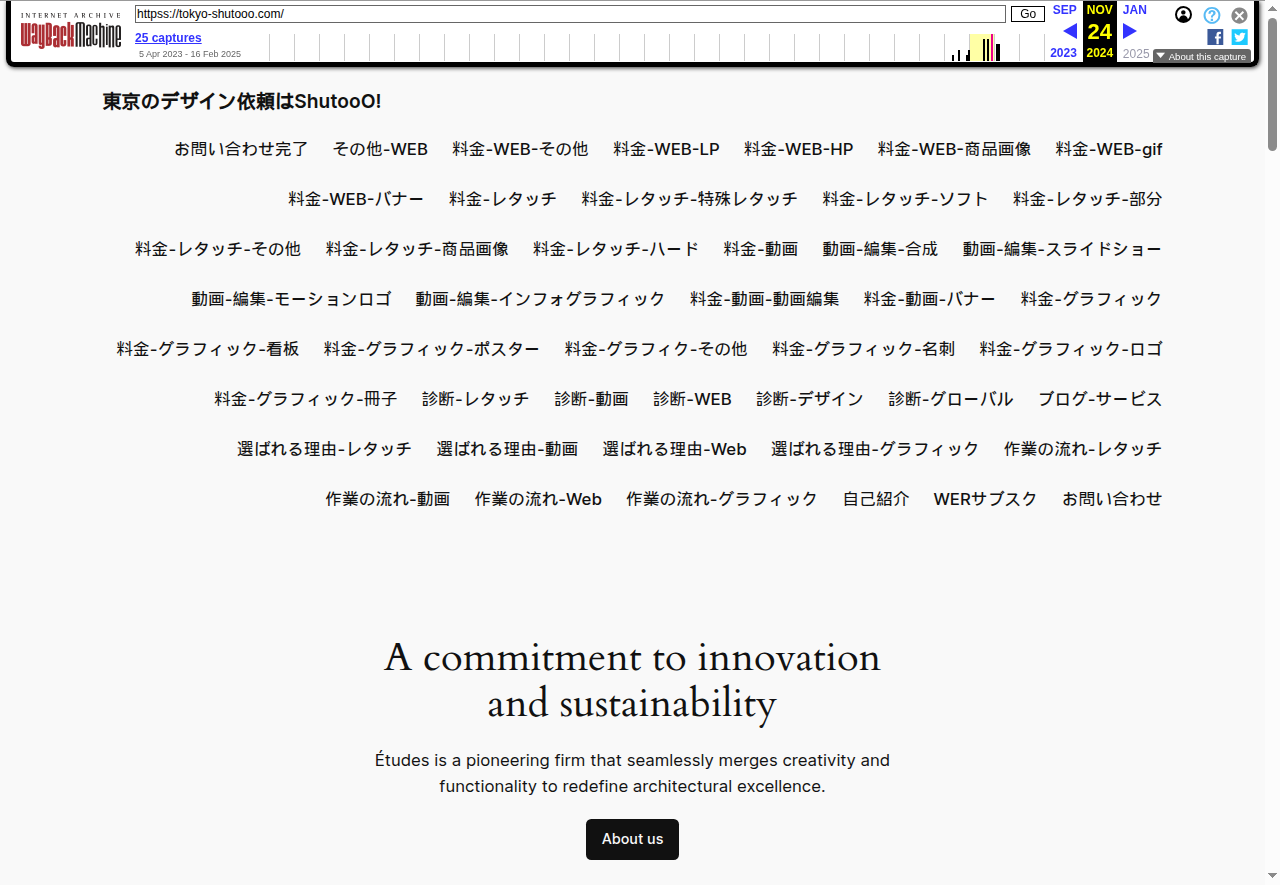Open the Wayback help icon

(1211, 15)
